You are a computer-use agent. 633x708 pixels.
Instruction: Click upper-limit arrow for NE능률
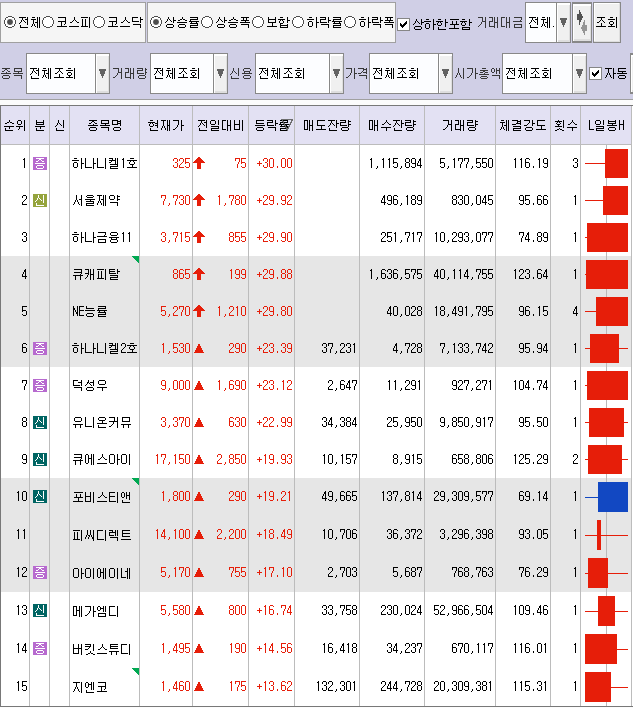[199, 311]
